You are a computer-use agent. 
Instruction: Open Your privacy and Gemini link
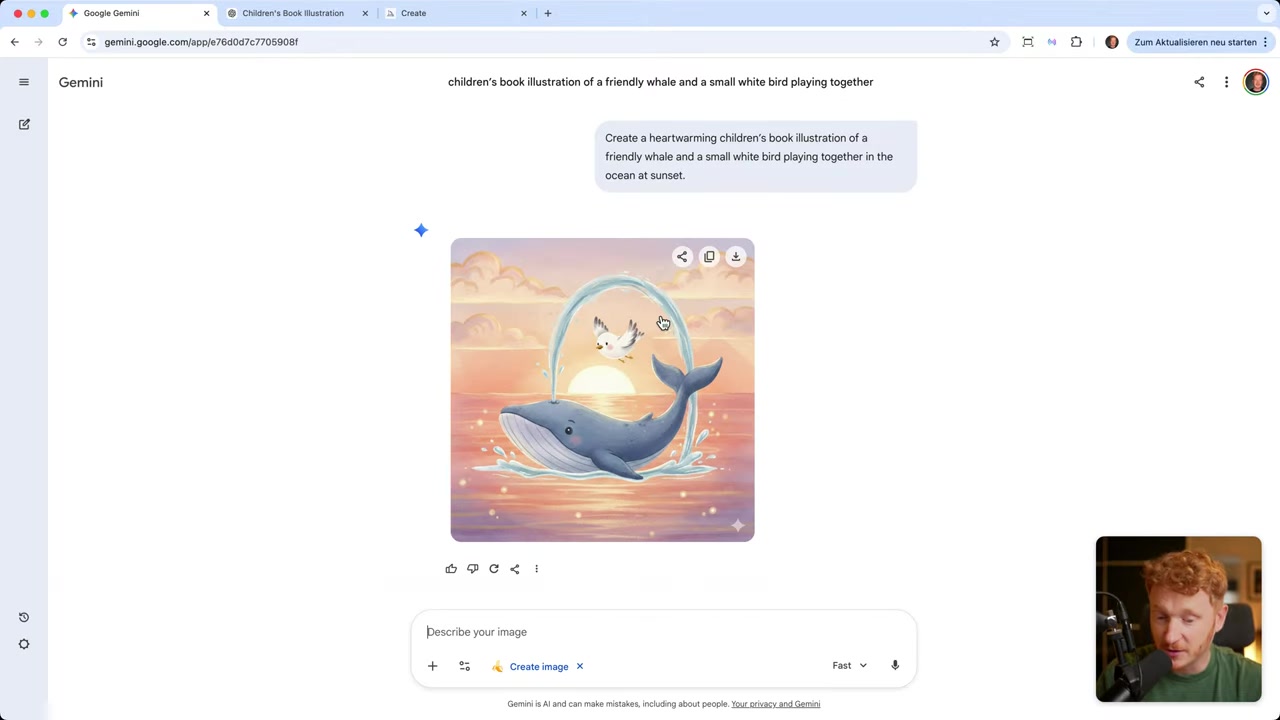[775, 704]
